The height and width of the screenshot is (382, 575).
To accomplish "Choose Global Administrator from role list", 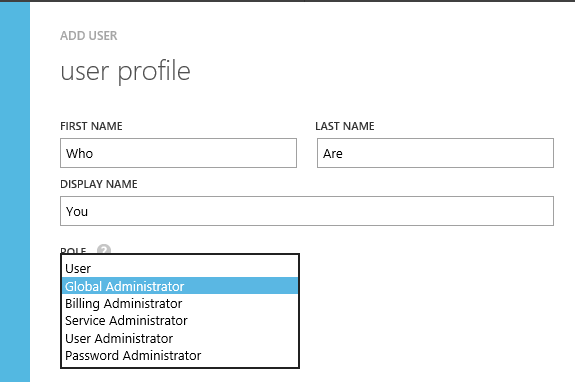I will (x=180, y=286).
